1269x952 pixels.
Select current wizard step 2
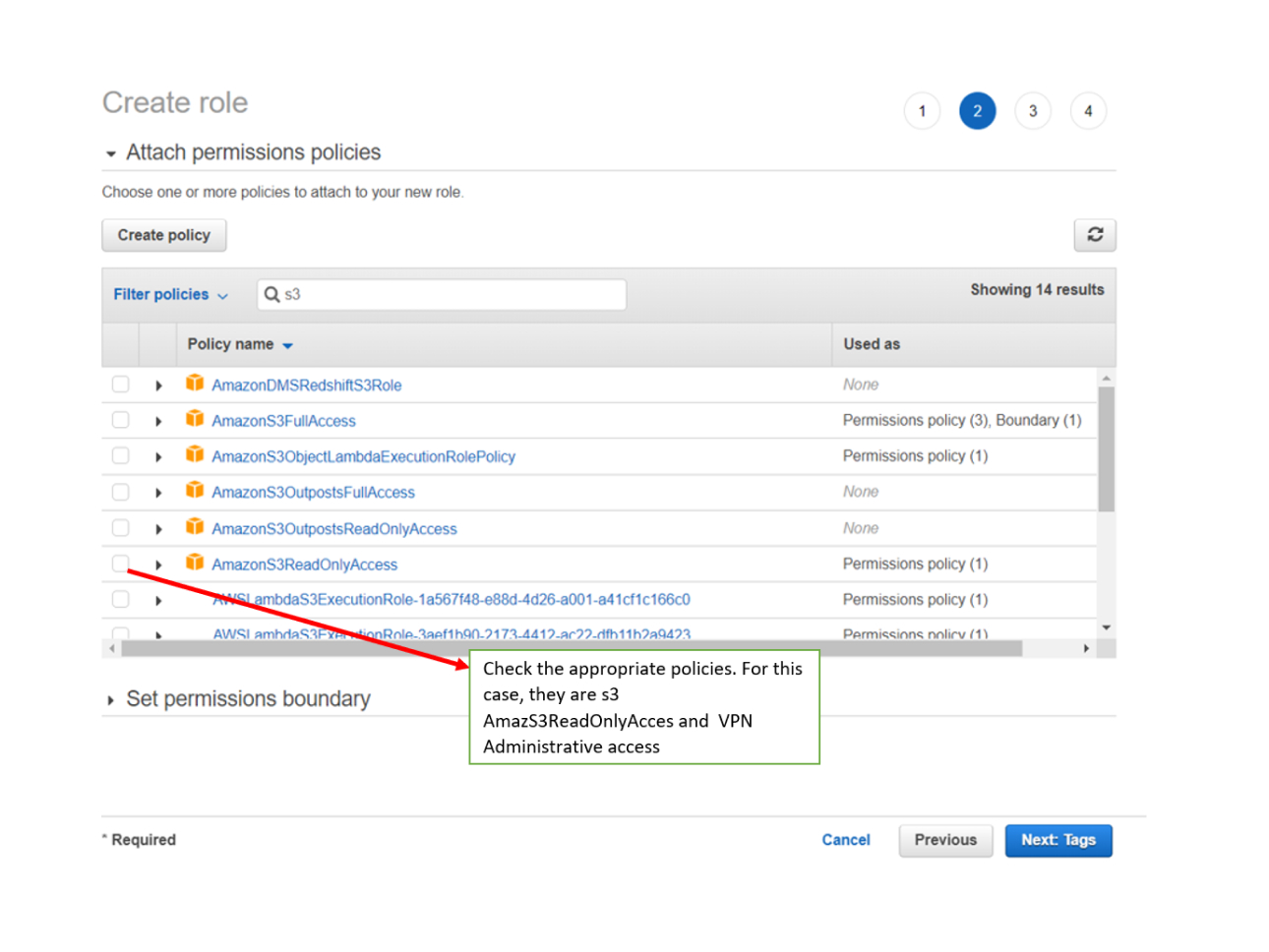click(x=977, y=111)
